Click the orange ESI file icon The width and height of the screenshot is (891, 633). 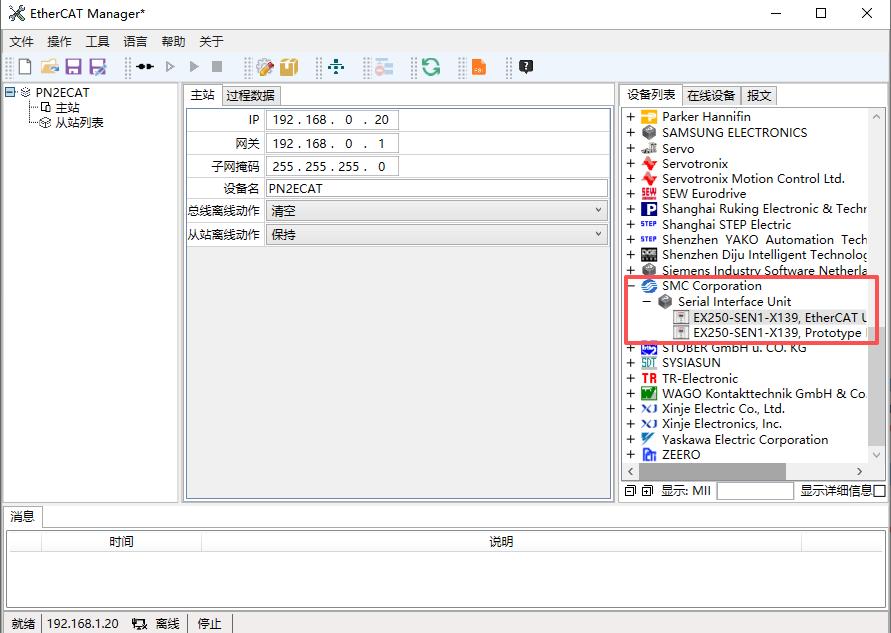[x=478, y=66]
